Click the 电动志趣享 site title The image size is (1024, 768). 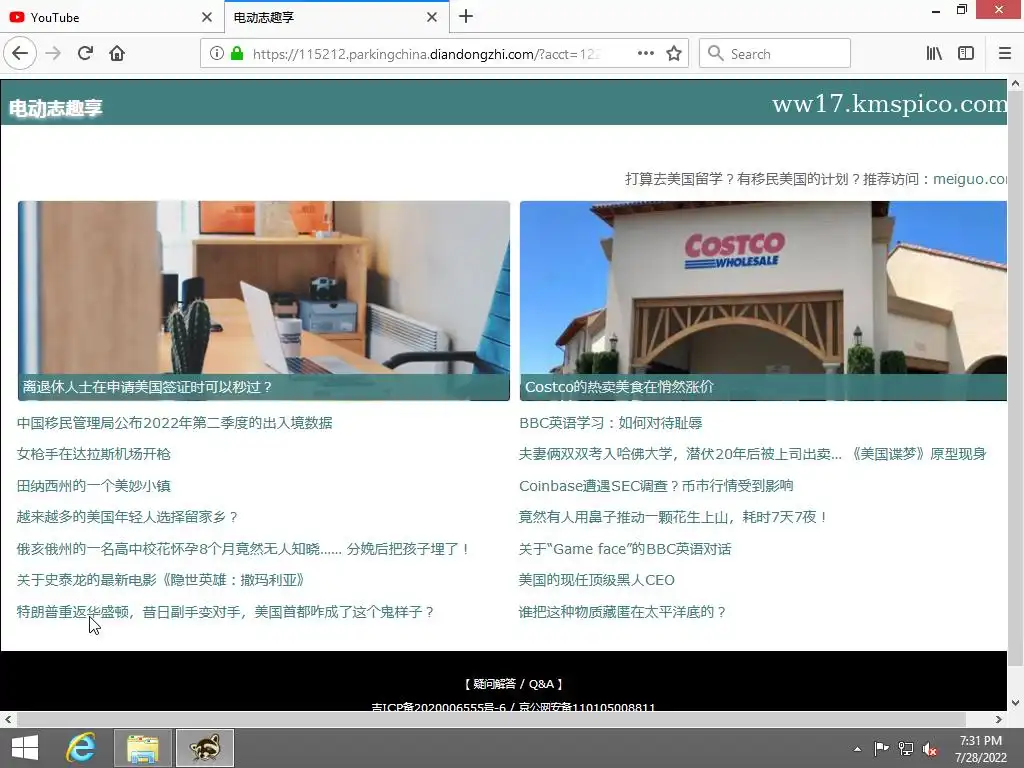click(x=56, y=108)
